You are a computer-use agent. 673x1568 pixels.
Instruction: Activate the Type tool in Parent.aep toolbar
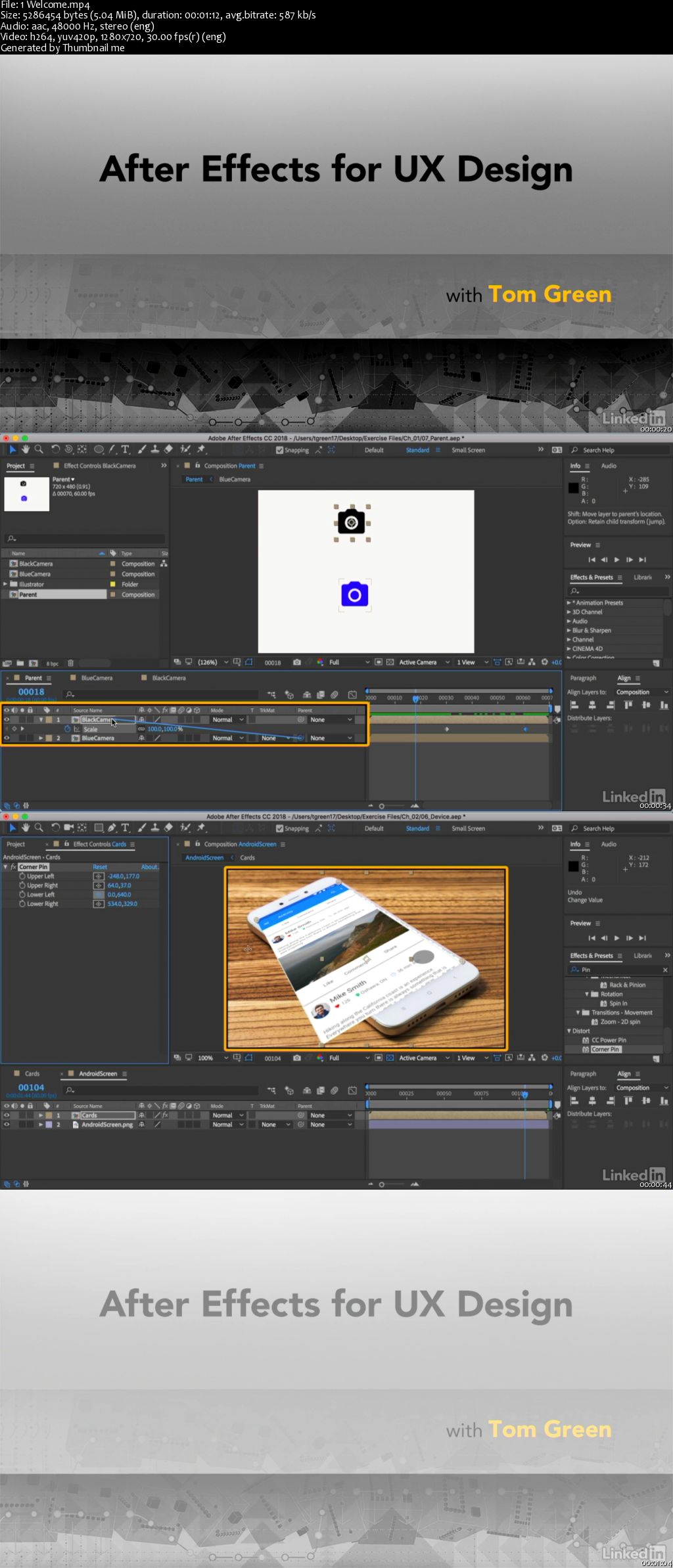(125, 449)
